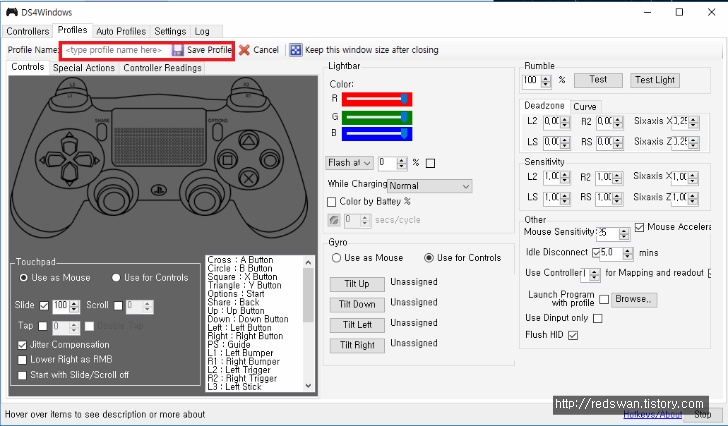
Task: Click the rainbow lightbar icon button
Action: (334, 220)
